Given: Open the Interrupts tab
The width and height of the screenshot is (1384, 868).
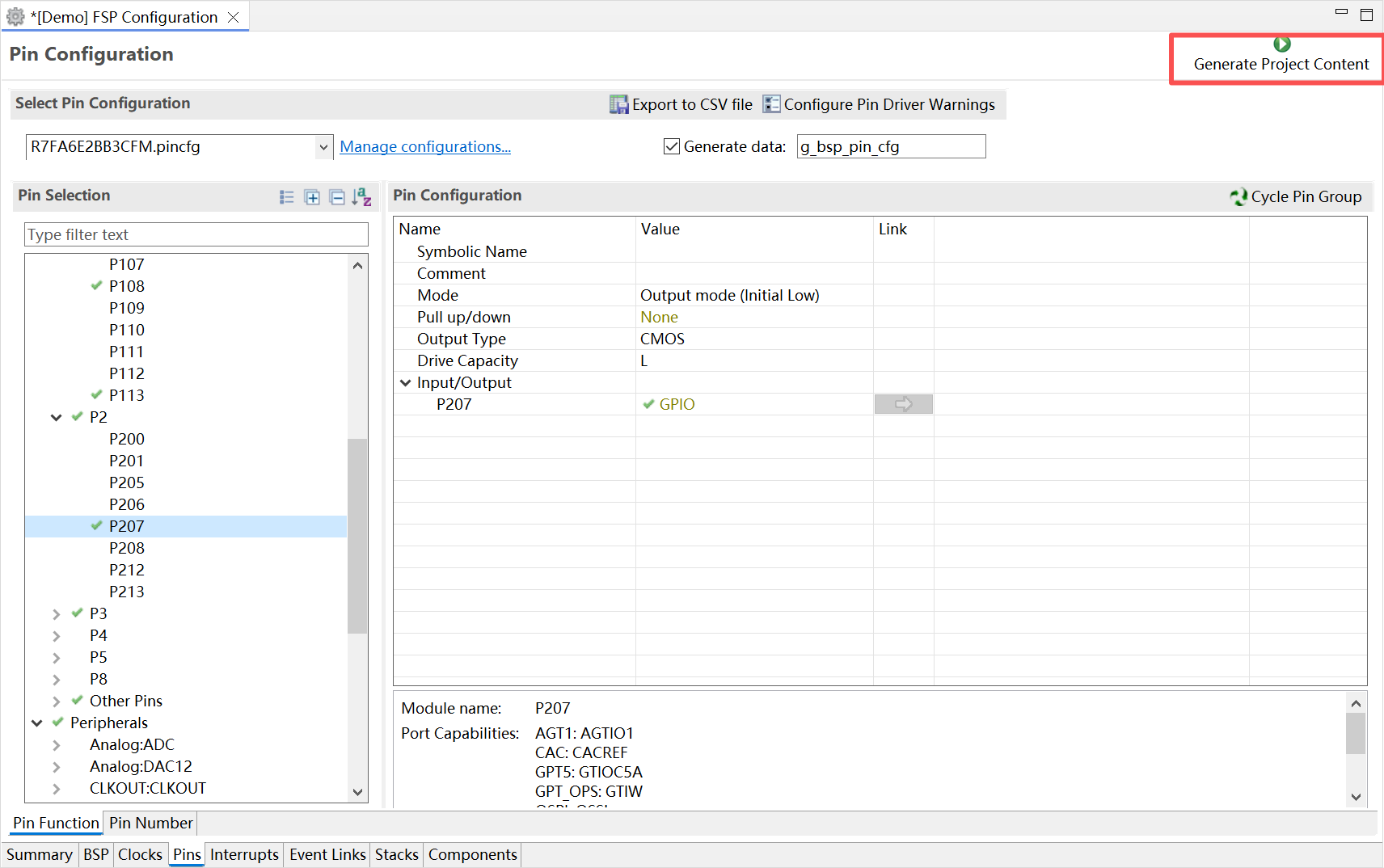Looking at the screenshot, I should click(244, 854).
